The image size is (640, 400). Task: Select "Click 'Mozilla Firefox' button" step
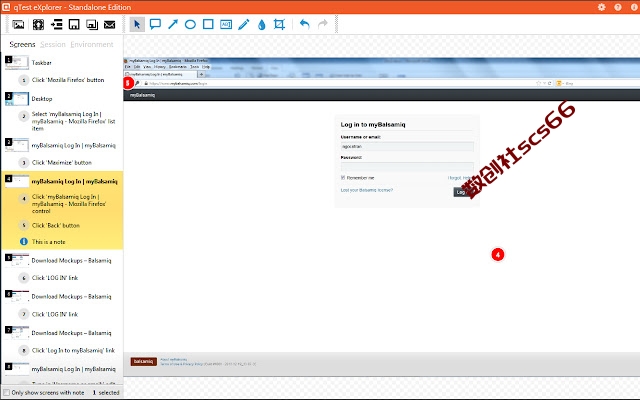[x=68, y=80]
